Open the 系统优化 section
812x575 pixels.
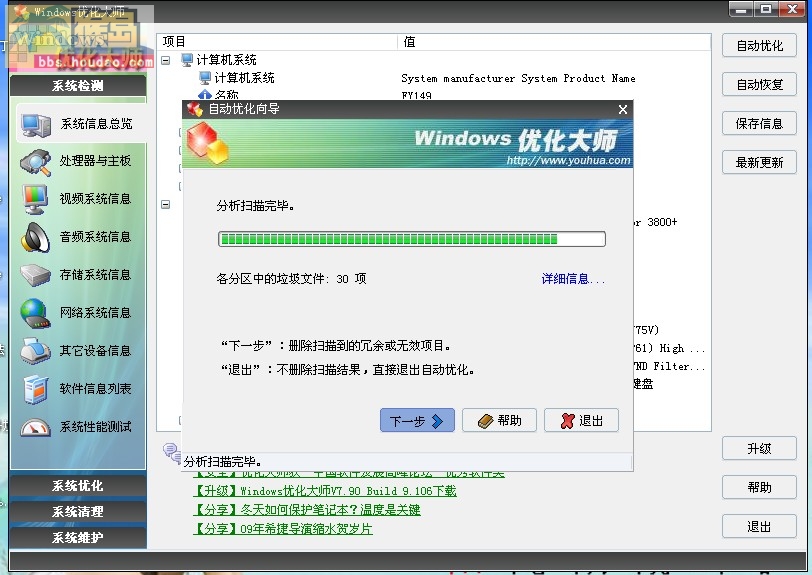pyautogui.click(x=78, y=485)
